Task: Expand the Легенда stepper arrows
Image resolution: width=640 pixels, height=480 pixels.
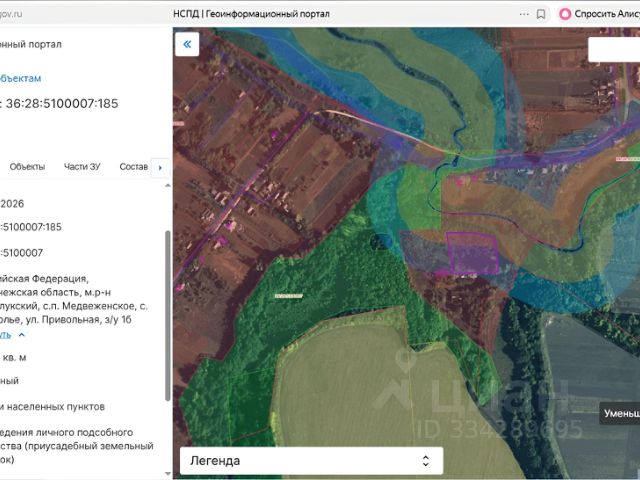Action: (x=425, y=461)
